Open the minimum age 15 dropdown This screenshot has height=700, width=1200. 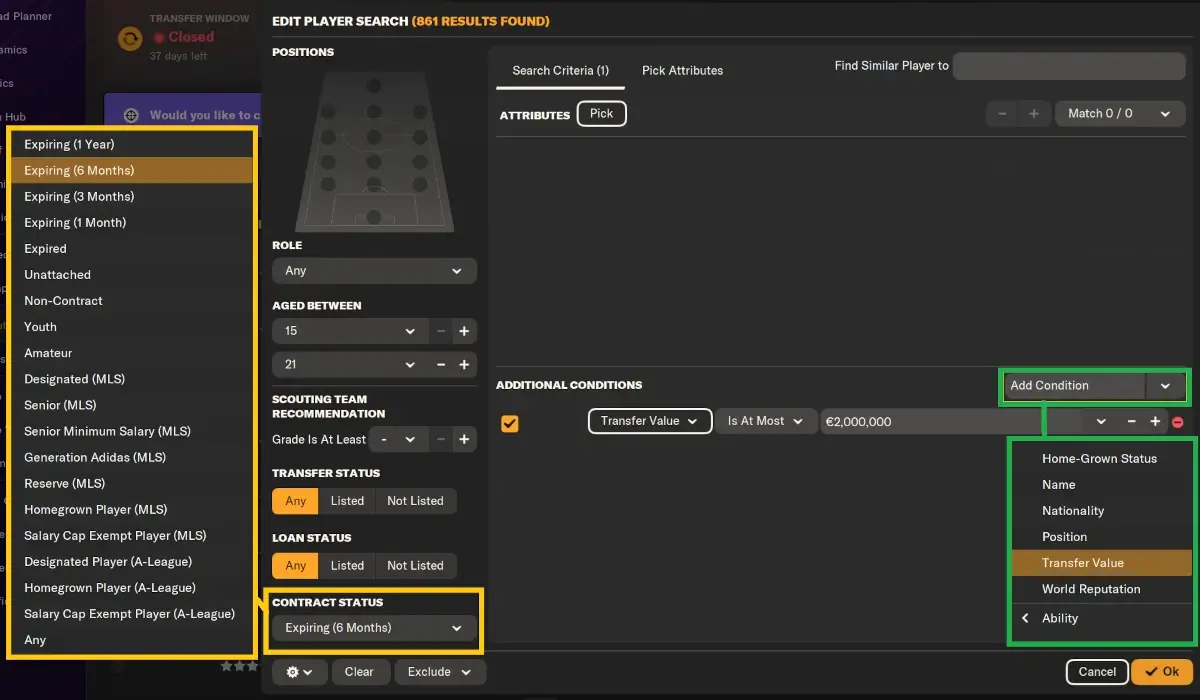350,331
